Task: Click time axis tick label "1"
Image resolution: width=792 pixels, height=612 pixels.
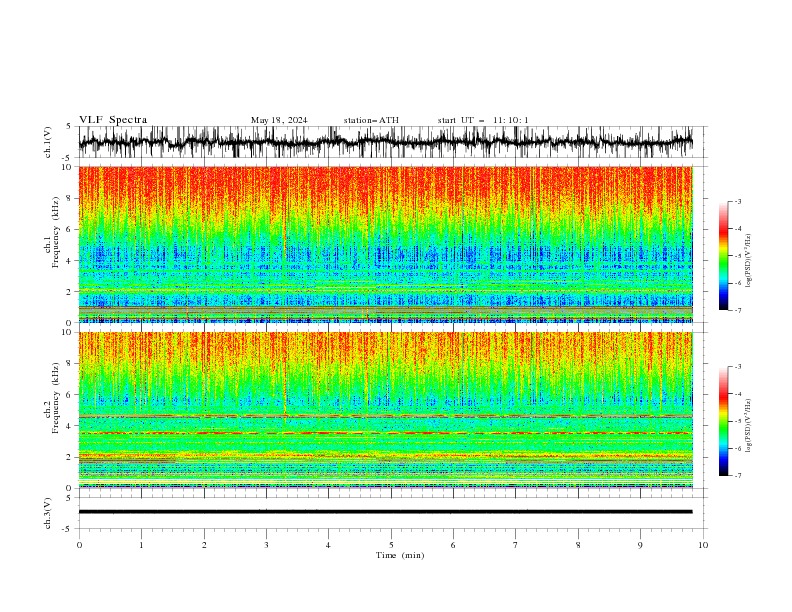Action: [141, 545]
